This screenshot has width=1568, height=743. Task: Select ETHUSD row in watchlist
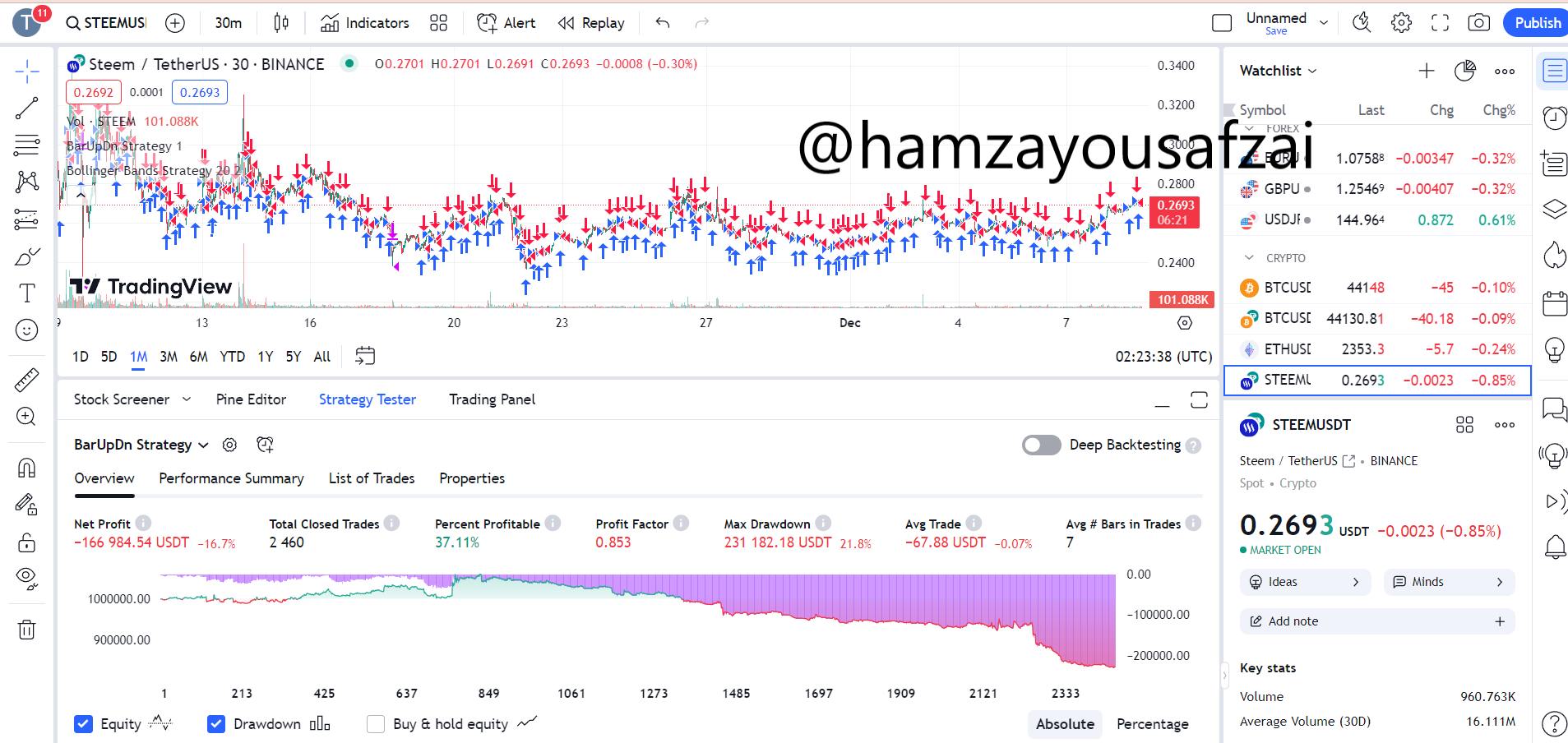(x=1377, y=349)
